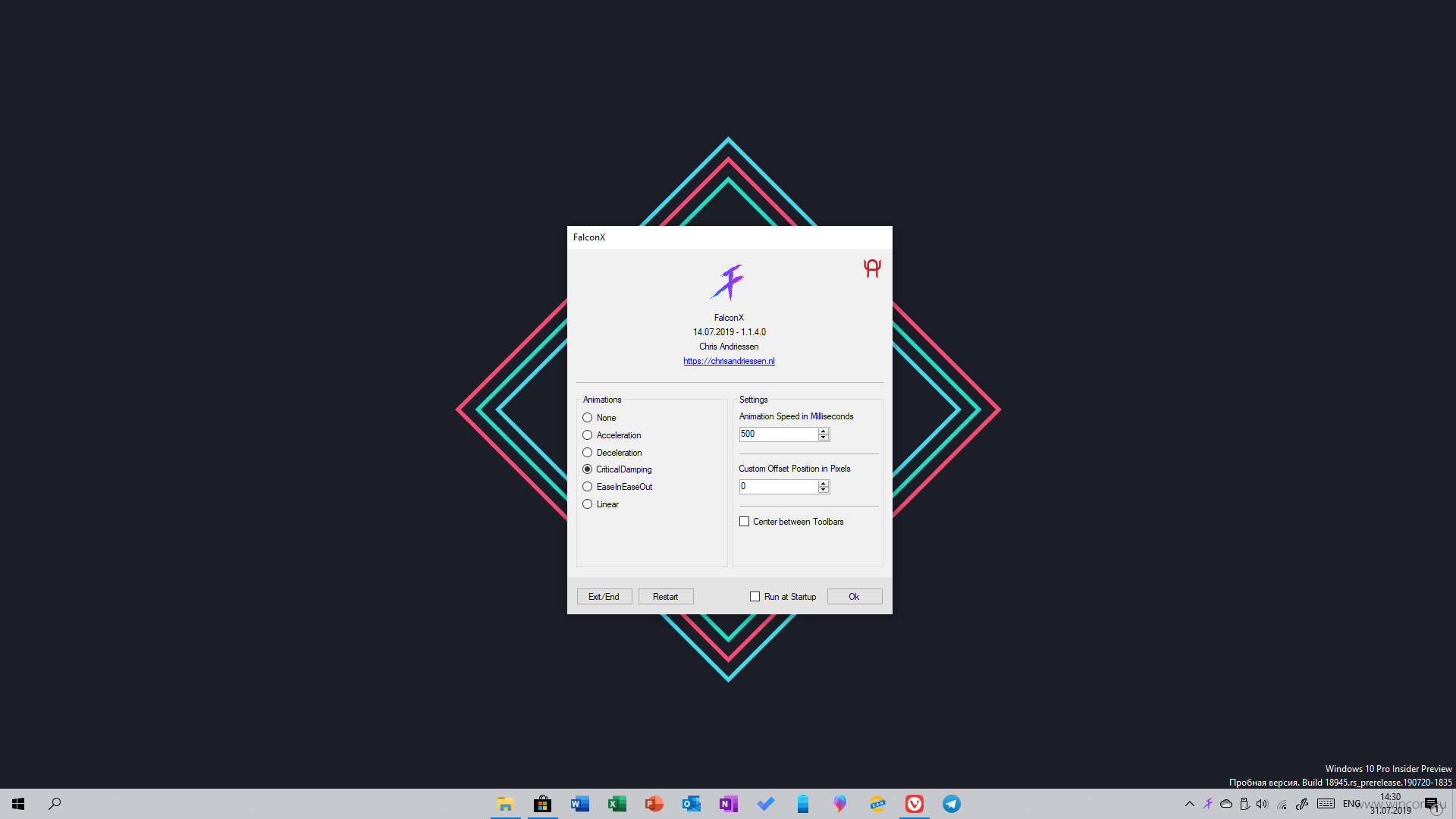This screenshot has height=819, width=1456.
Task: Click the Exit/End button
Action: pos(604,597)
